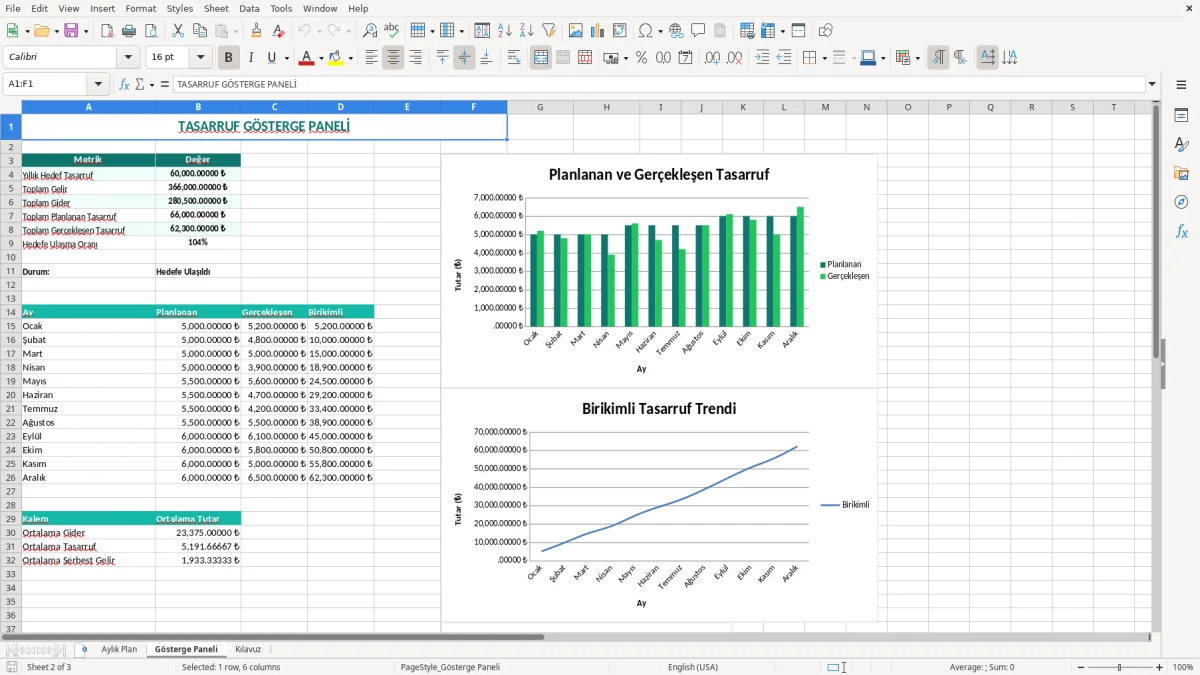The width and height of the screenshot is (1200, 675).
Task: Insert a comment with the speech bubble
Action: coord(698,31)
